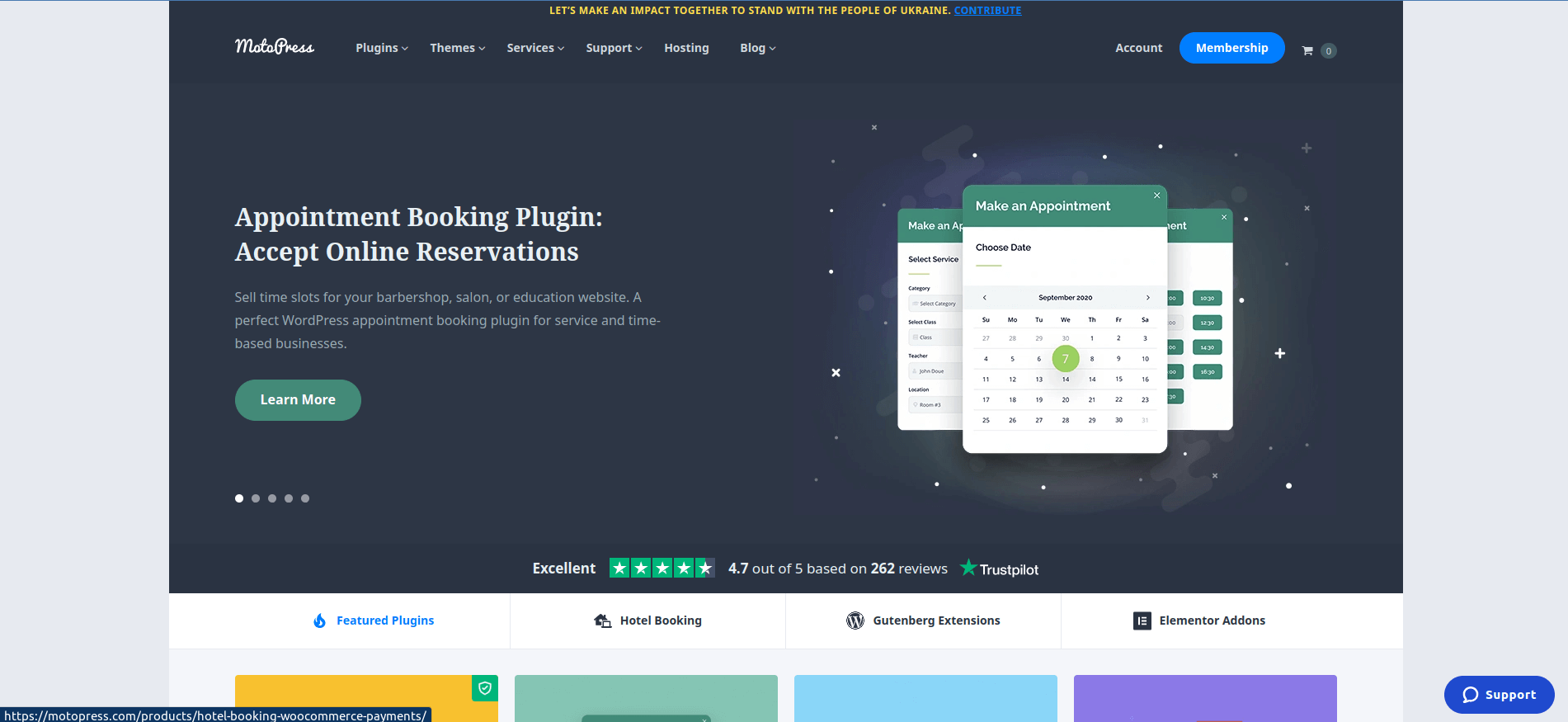1568x722 pixels.
Task: Click the 262 reviews text
Action: click(909, 569)
